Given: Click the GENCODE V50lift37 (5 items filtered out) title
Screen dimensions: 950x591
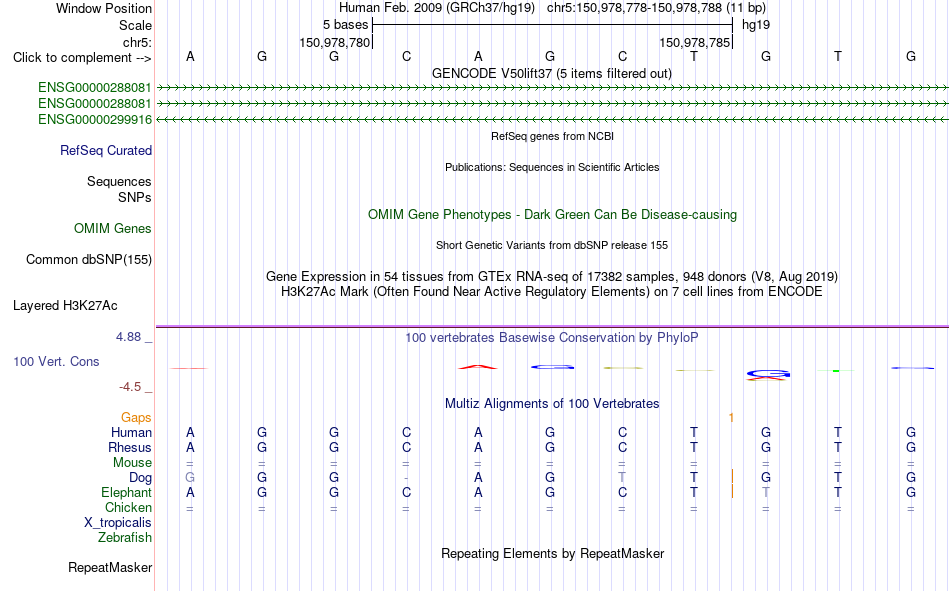Looking at the screenshot, I should [552, 73].
